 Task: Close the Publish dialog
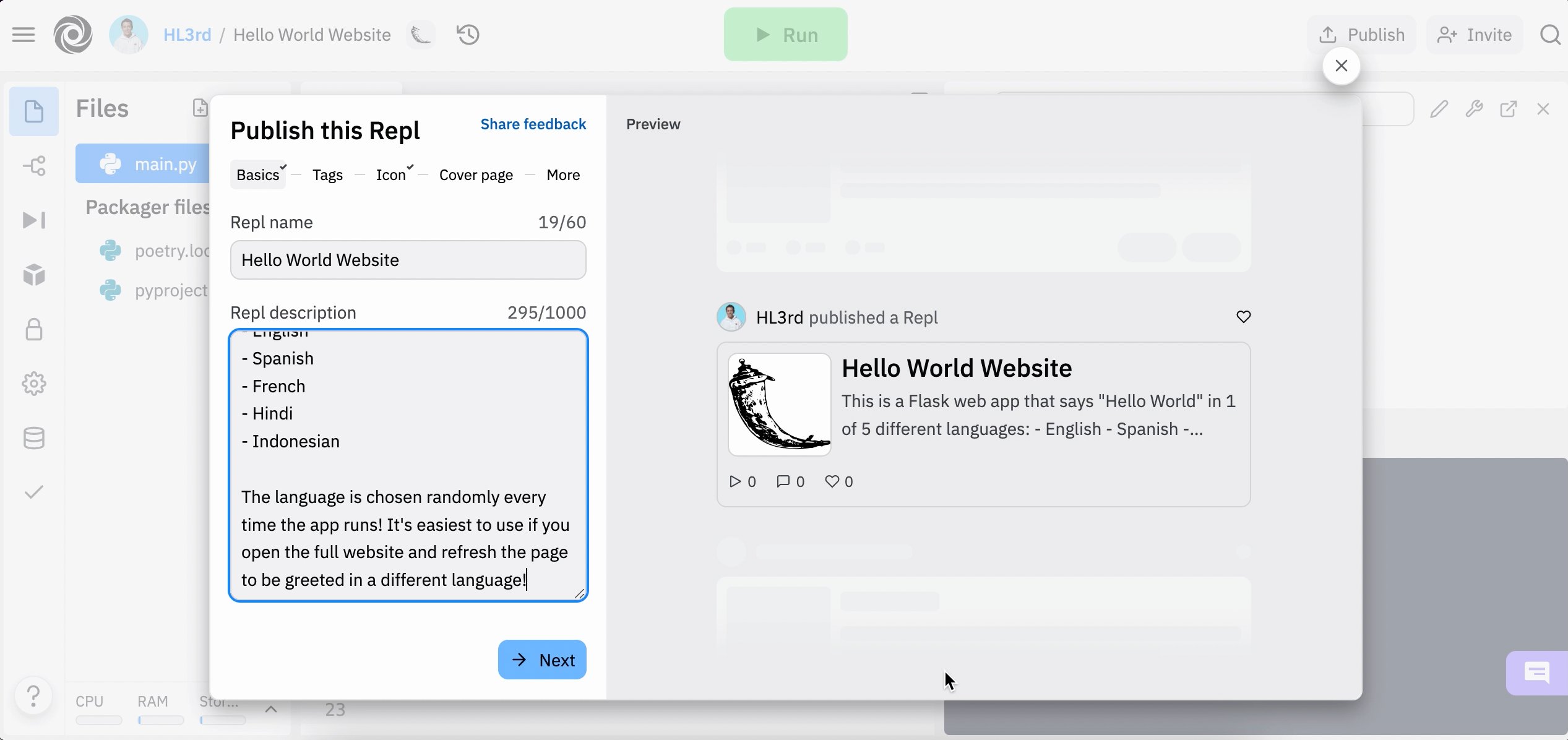click(1341, 66)
